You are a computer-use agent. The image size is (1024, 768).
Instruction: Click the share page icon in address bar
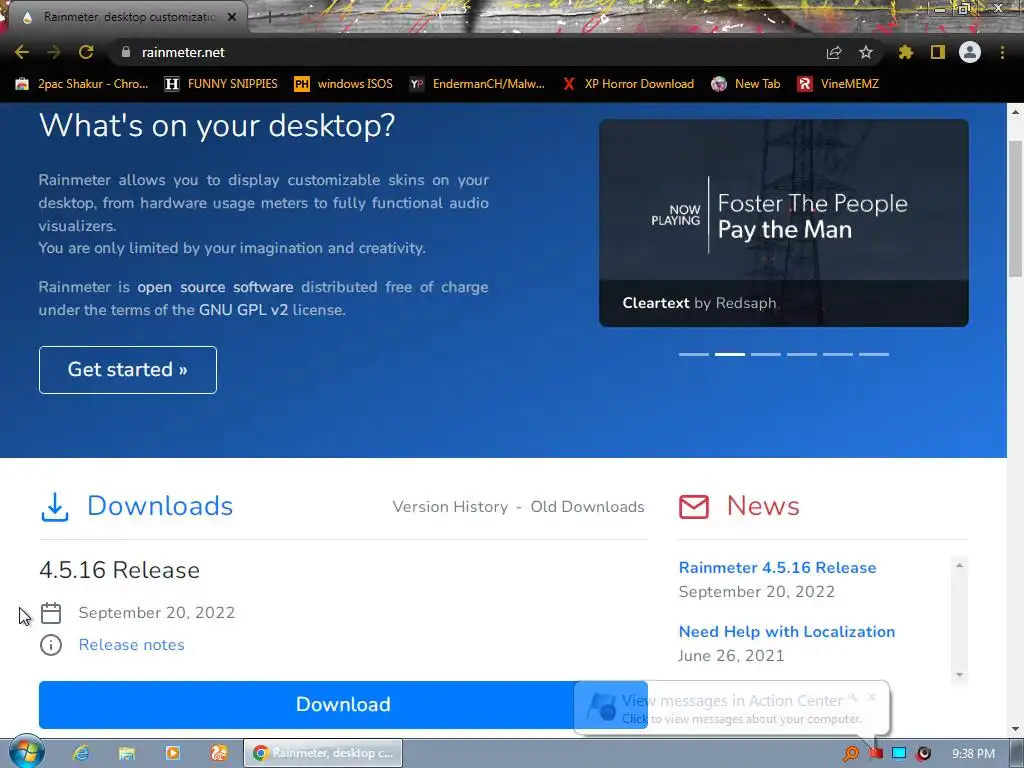coord(834,53)
